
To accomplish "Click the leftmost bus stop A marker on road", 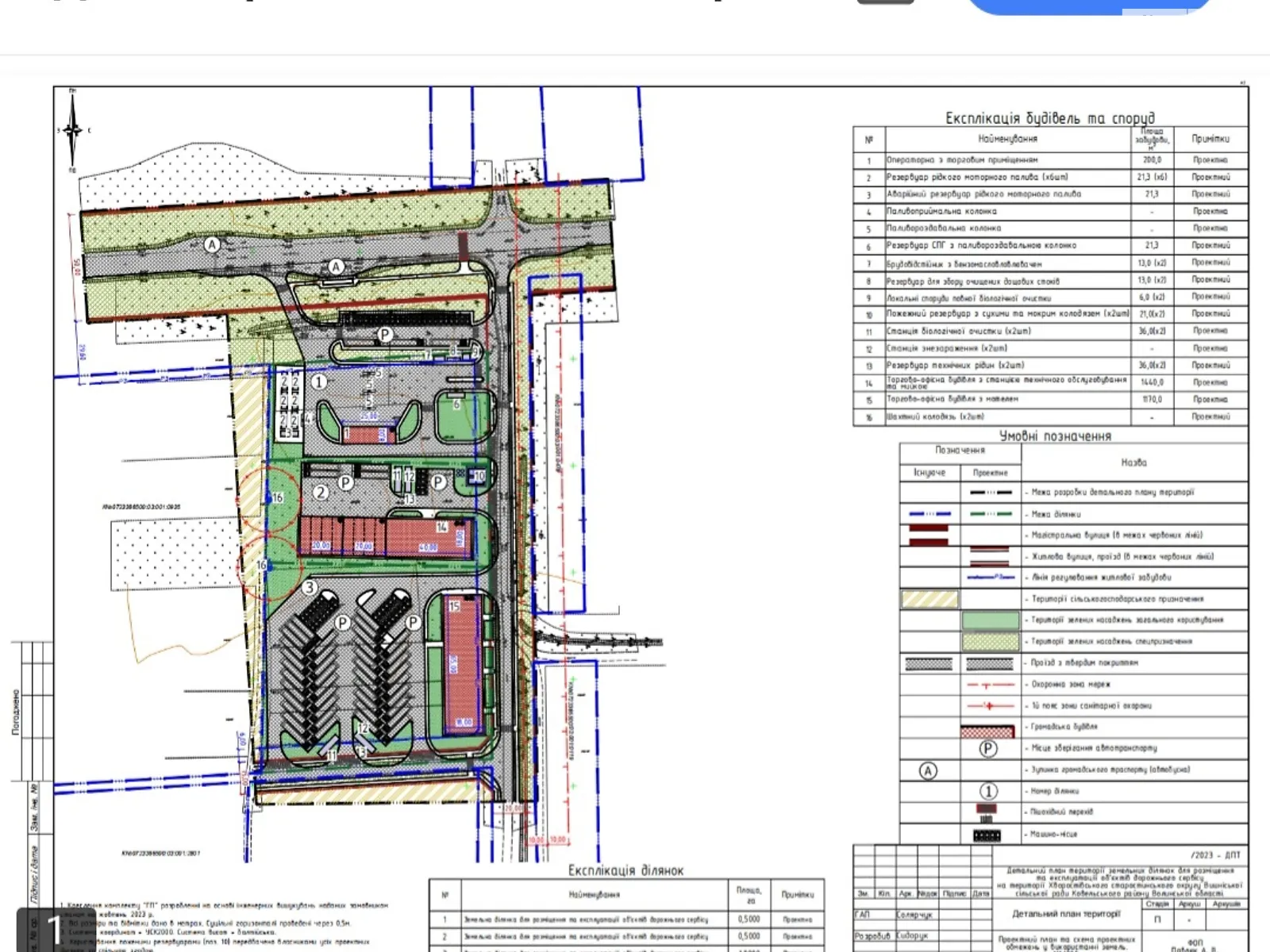I will click(x=212, y=244).
